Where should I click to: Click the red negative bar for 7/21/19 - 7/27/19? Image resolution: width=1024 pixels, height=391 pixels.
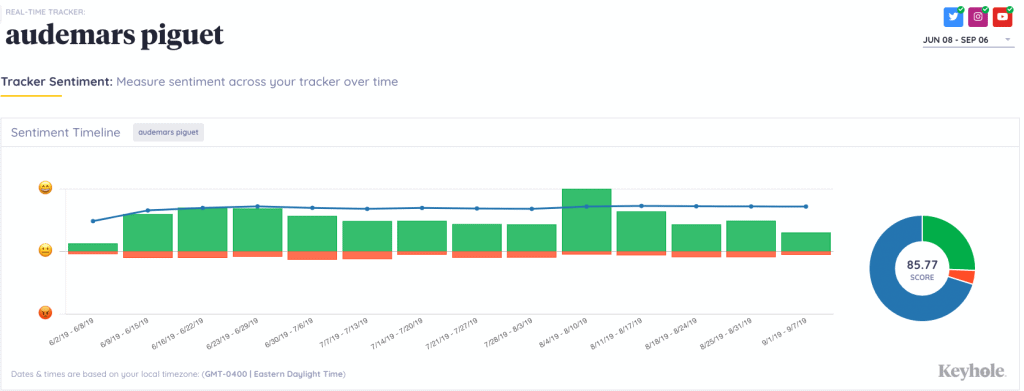pos(477,255)
